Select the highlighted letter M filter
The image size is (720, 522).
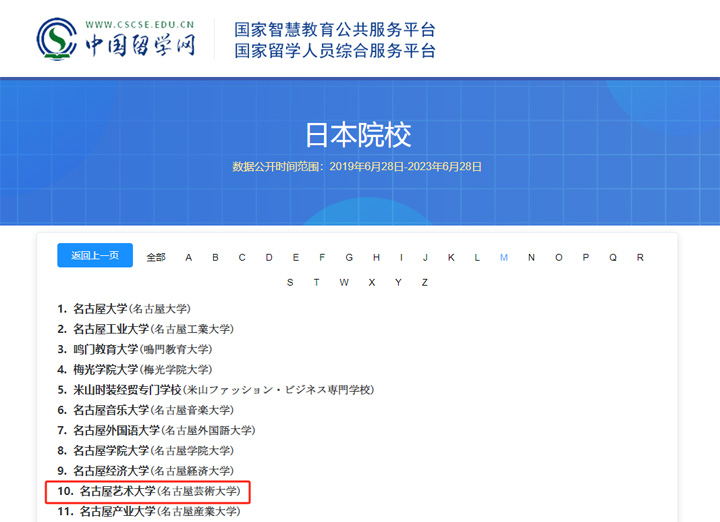504,258
